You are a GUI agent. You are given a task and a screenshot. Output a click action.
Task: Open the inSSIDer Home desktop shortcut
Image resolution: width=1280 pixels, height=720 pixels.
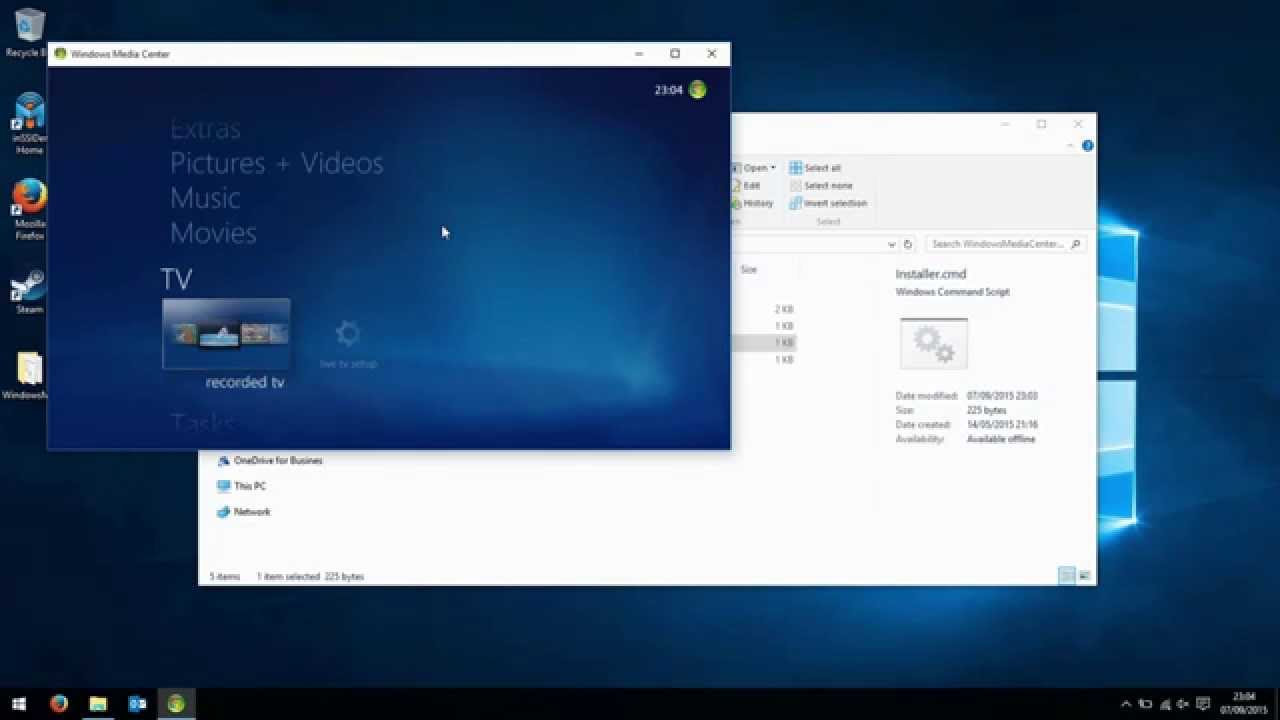[x=29, y=124]
